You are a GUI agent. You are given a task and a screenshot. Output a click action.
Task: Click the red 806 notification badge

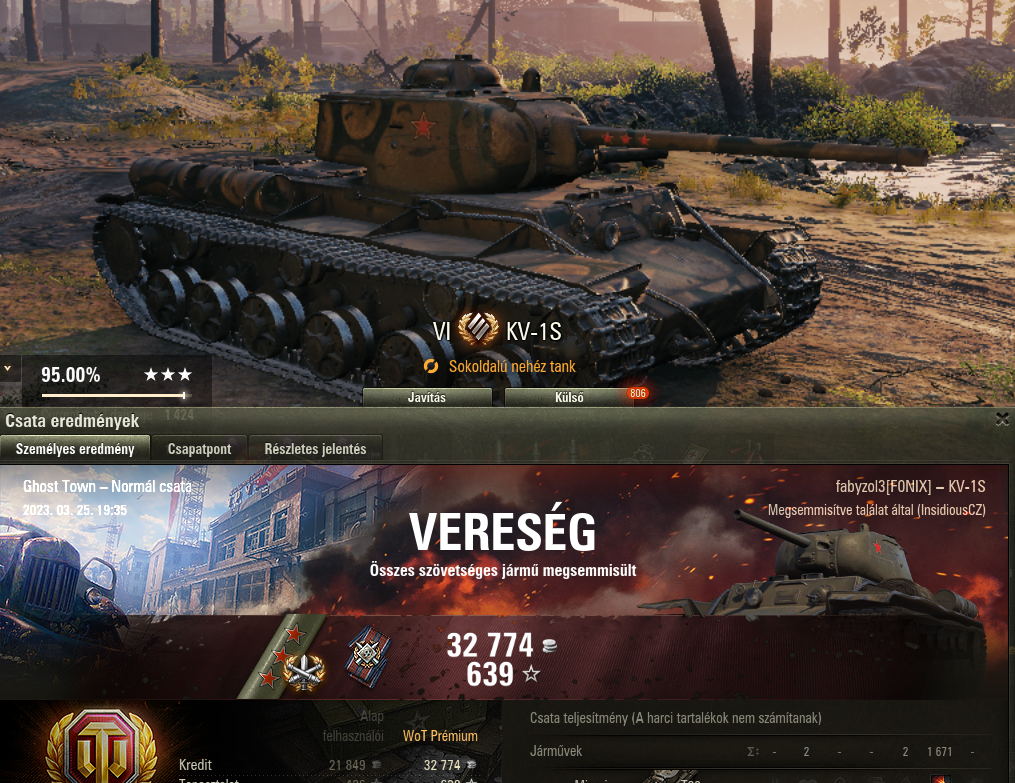[x=638, y=393]
